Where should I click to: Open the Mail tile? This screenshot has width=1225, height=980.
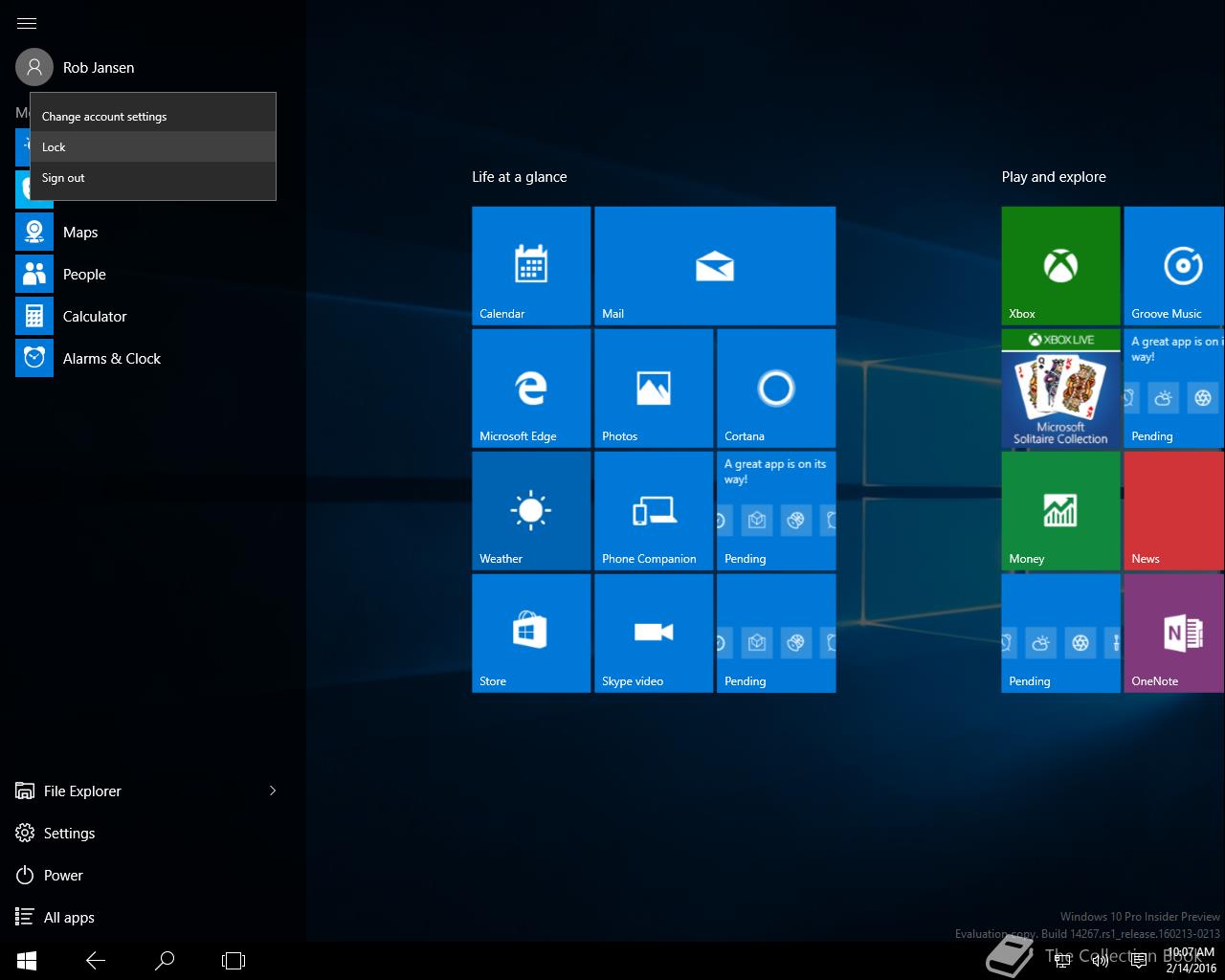point(715,266)
